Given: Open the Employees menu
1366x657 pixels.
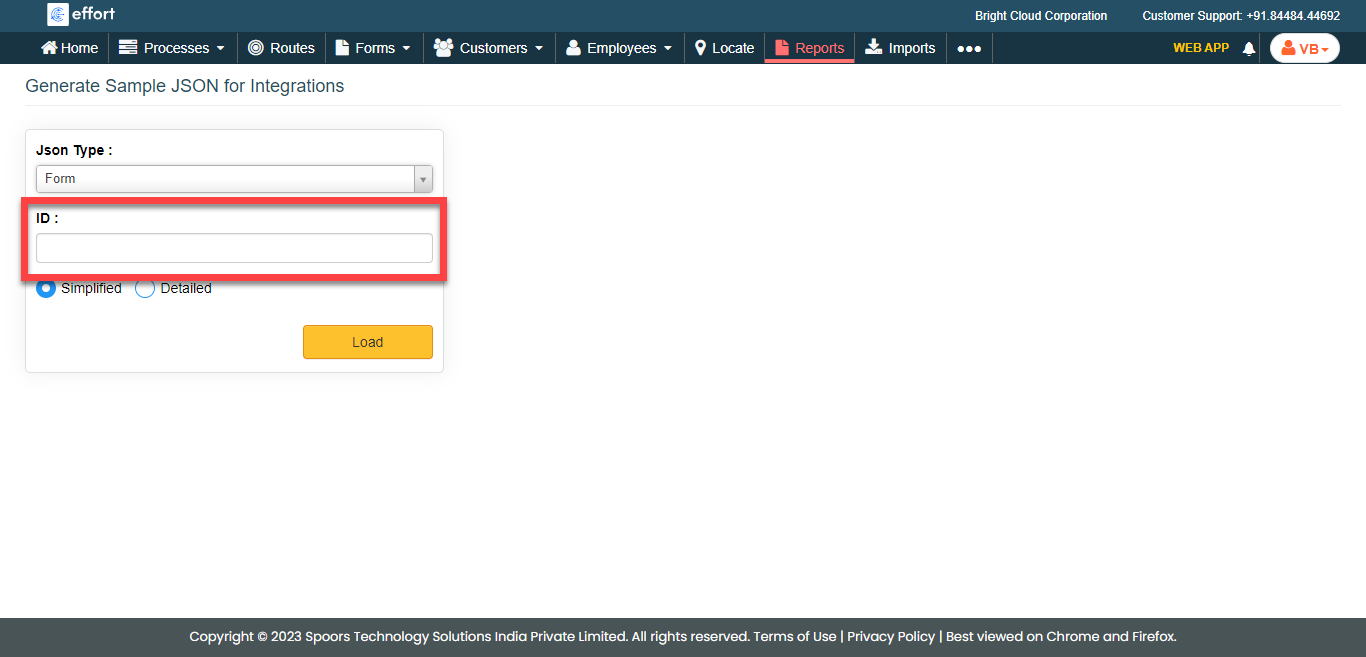Looking at the screenshot, I should coord(619,48).
